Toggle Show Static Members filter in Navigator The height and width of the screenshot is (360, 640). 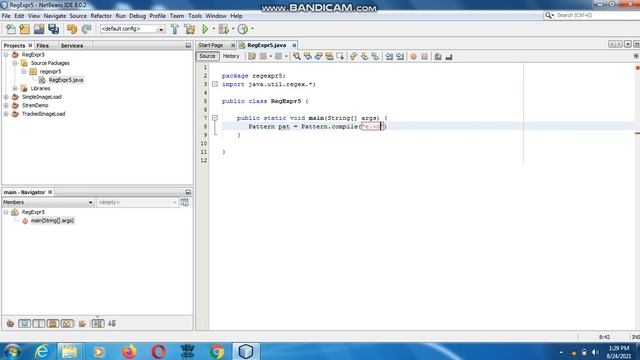click(x=39, y=324)
